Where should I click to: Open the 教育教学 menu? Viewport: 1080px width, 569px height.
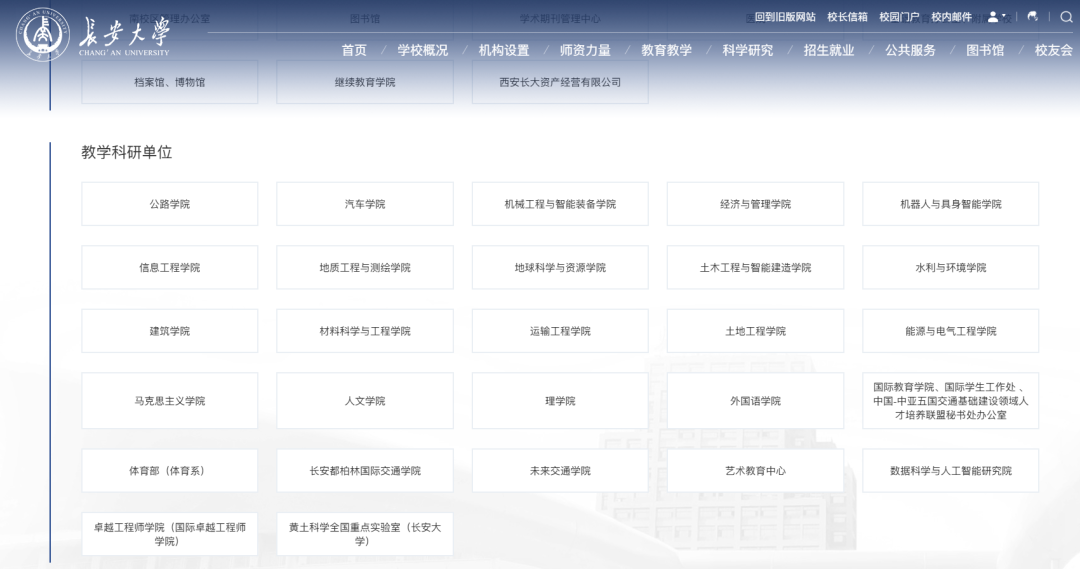pos(667,50)
